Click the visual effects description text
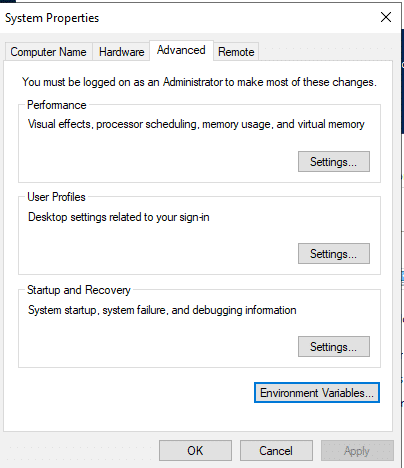The height and width of the screenshot is (468, 404). pos(196,124)
